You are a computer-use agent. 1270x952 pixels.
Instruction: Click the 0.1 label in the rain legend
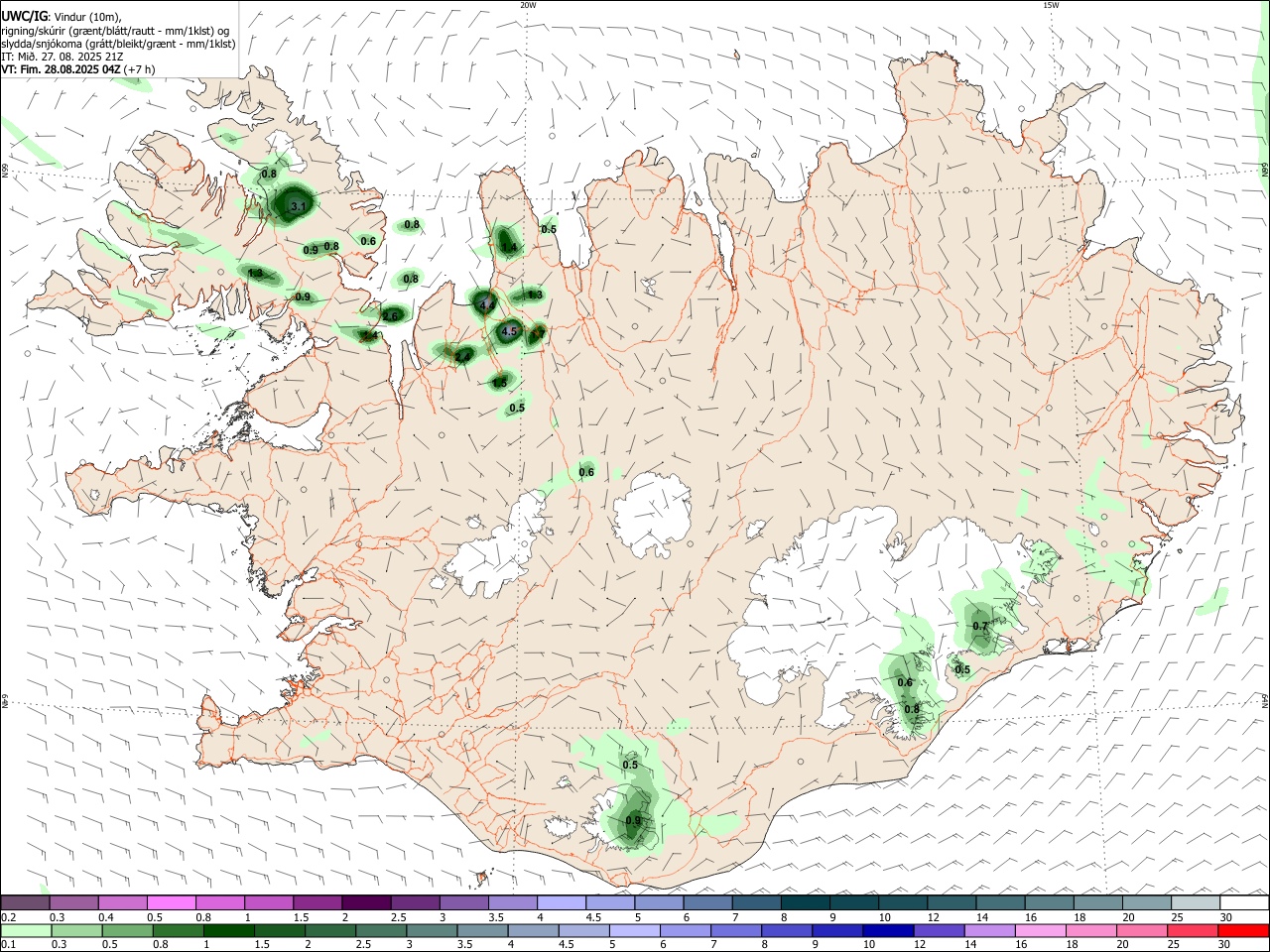pos(9,944)
